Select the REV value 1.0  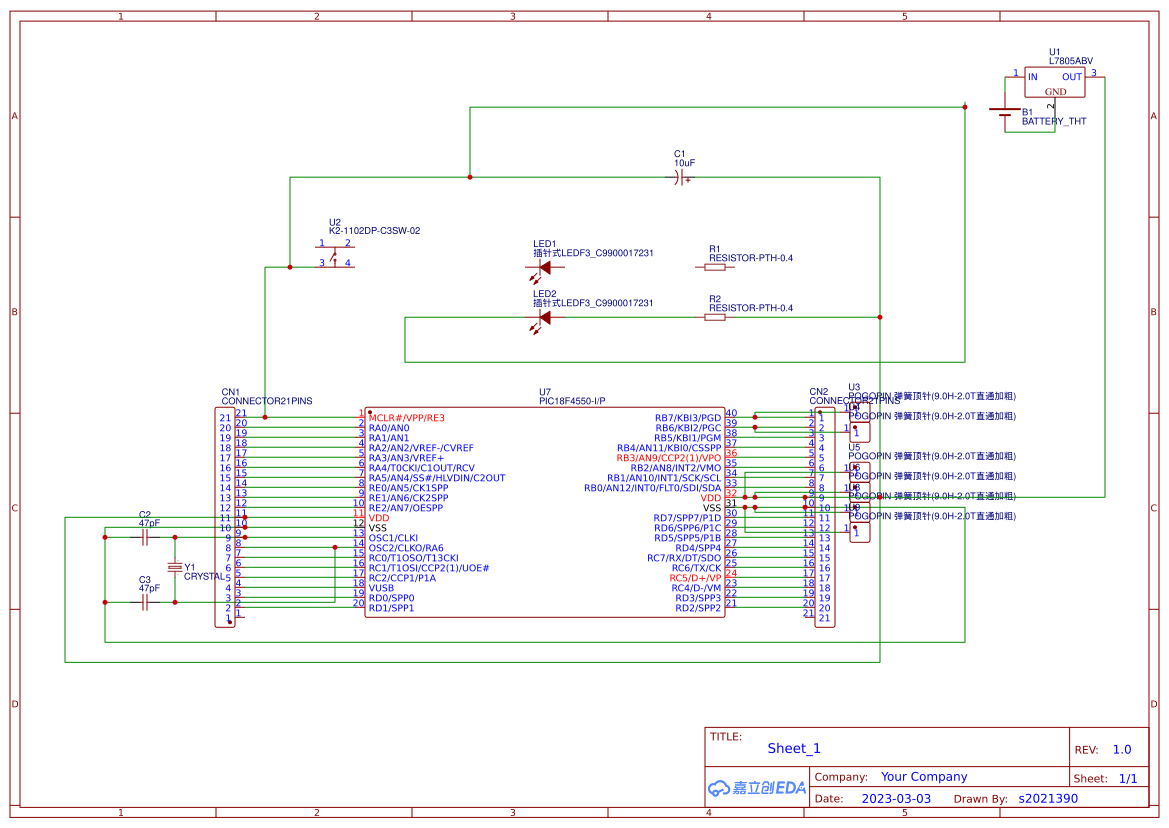[x=1121, y=750]
